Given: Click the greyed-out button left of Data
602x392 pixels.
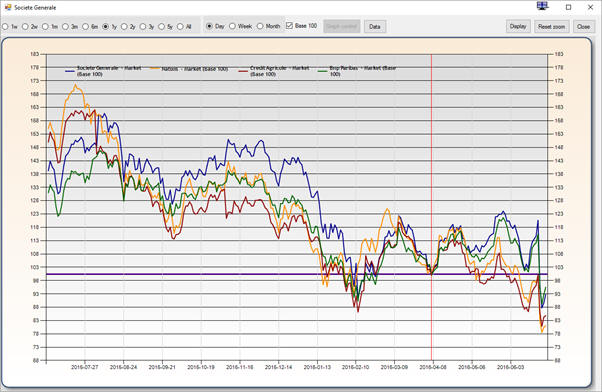Looking at the screenshot, I should click(342, 26).
